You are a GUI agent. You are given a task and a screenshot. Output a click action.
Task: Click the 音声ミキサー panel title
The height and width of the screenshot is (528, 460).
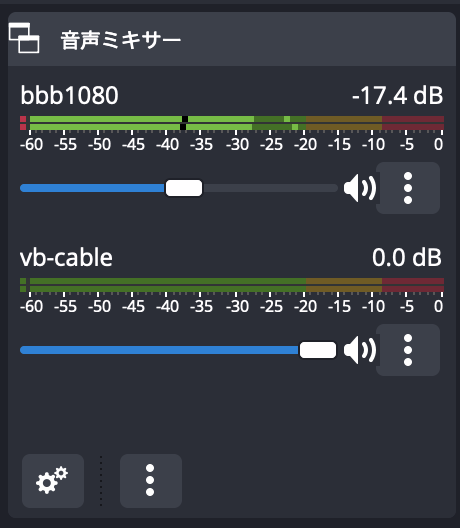121,40
